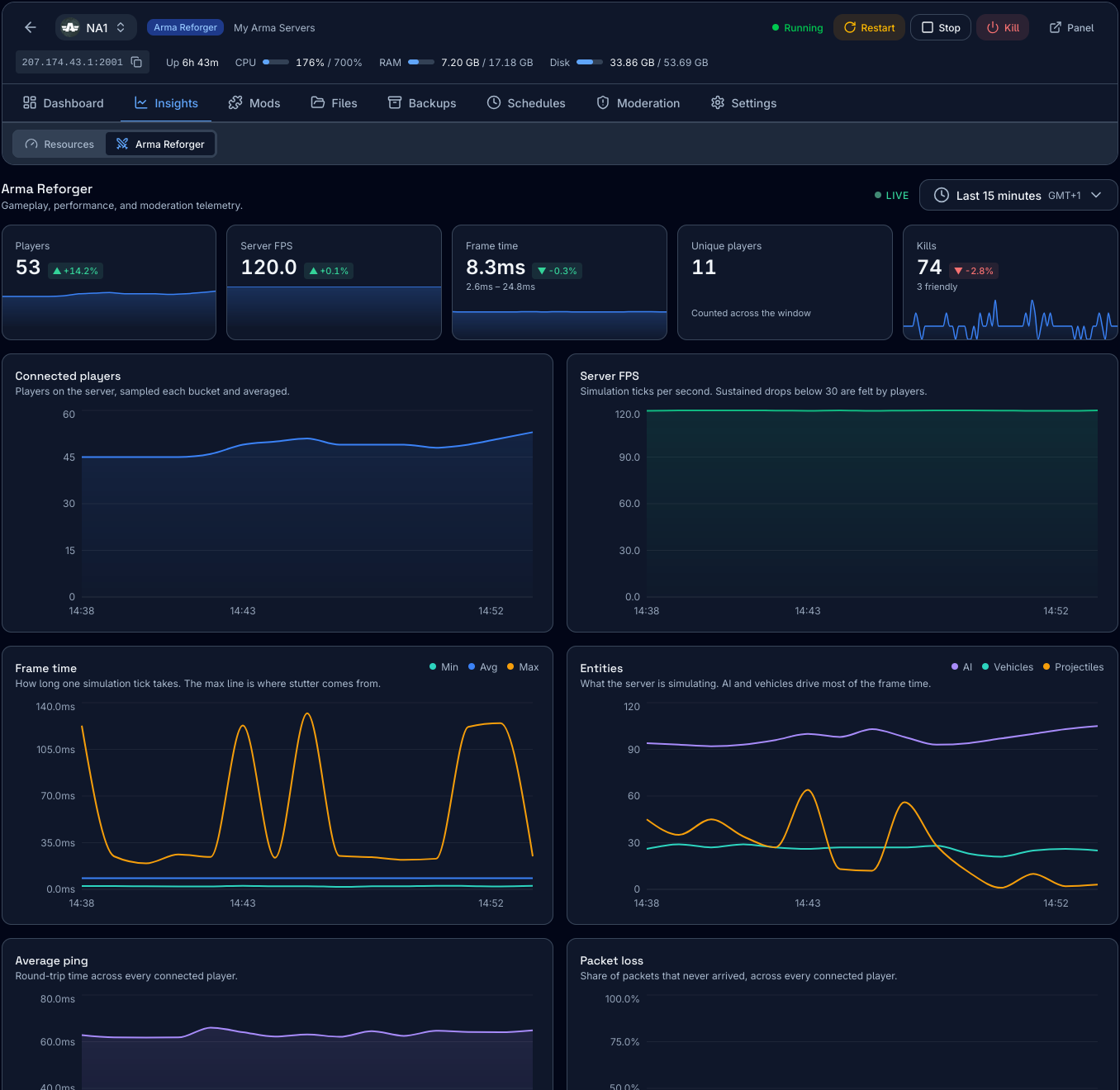
Task: Toggle the Projectiles series in Entities legend
Action: pos(1074,667)
